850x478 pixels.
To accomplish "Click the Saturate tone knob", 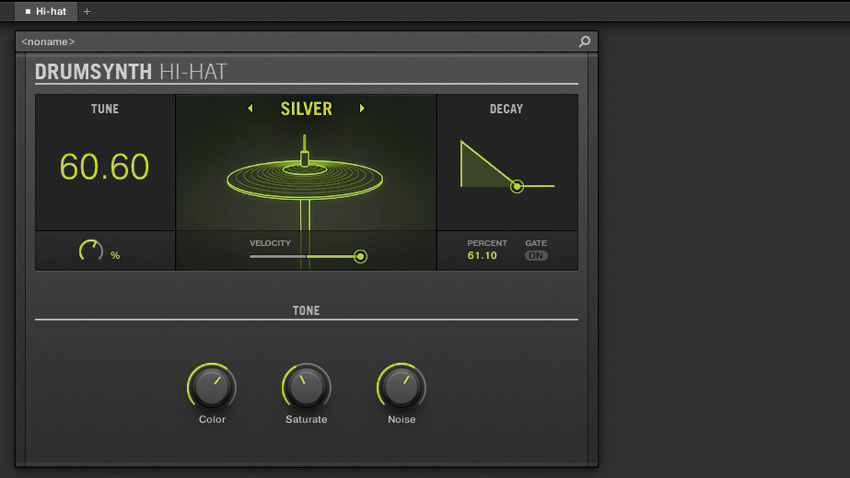I will click(306, 387).
